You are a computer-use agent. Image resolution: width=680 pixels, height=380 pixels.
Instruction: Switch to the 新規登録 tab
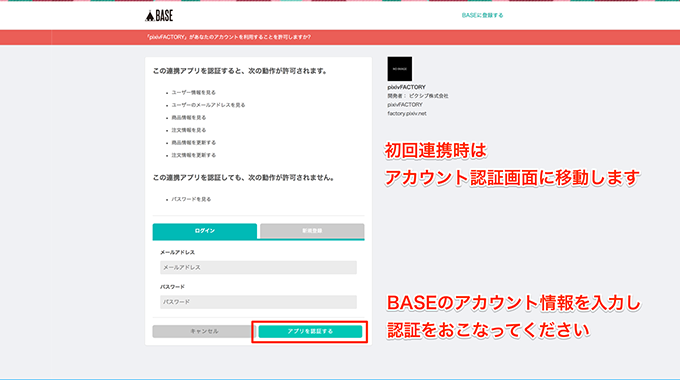pos(312,231)
